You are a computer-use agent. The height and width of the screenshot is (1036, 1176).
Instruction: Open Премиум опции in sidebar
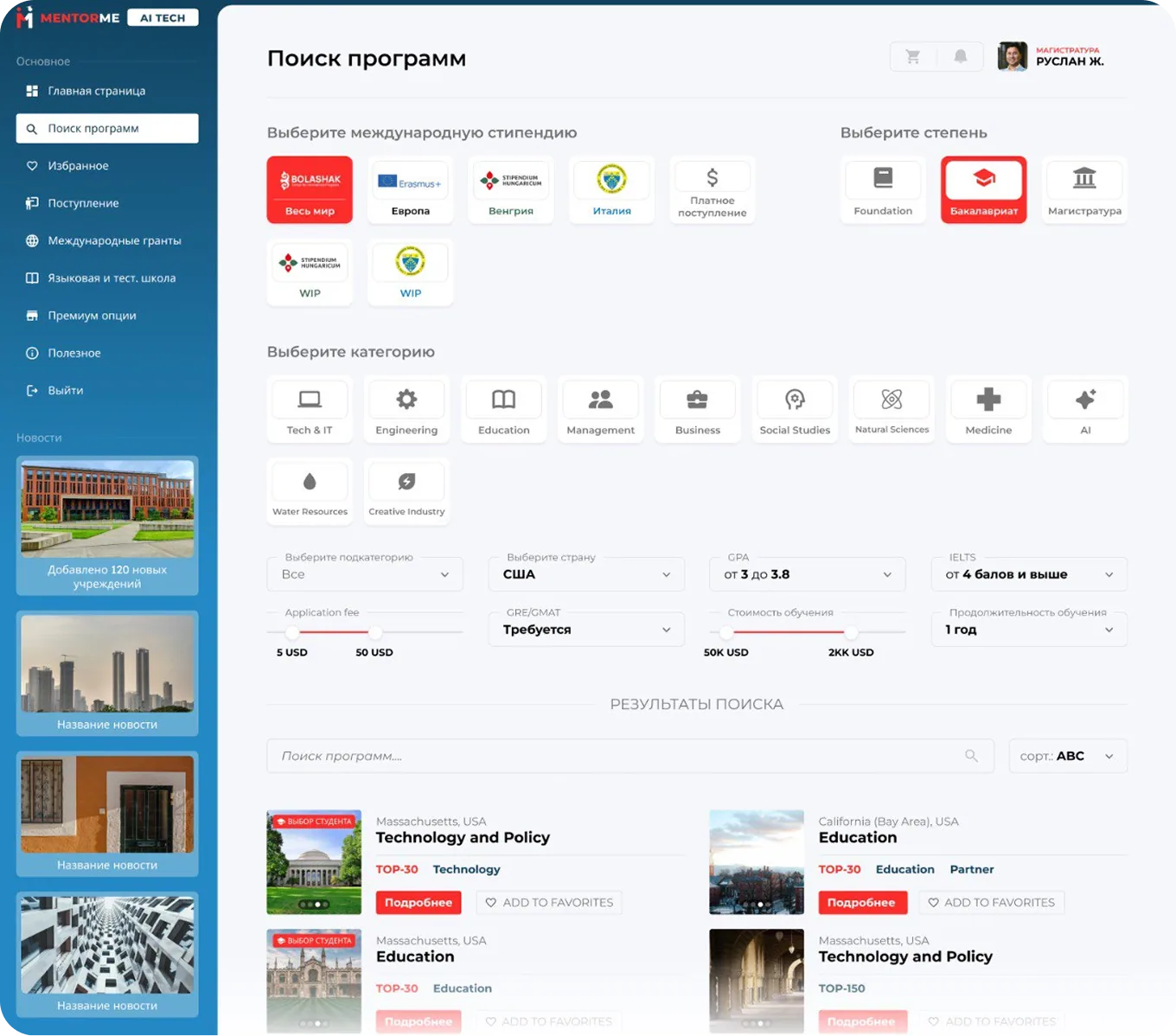click(x=107, y=316)
